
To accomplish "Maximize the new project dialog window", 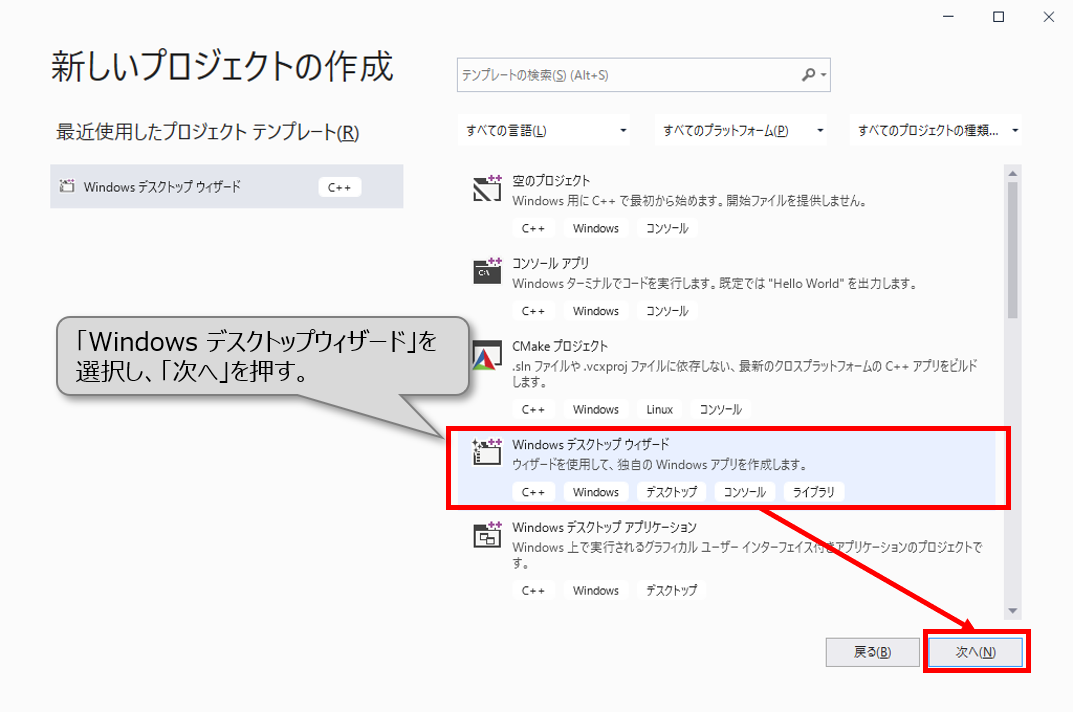I will (x=998, y=17).
